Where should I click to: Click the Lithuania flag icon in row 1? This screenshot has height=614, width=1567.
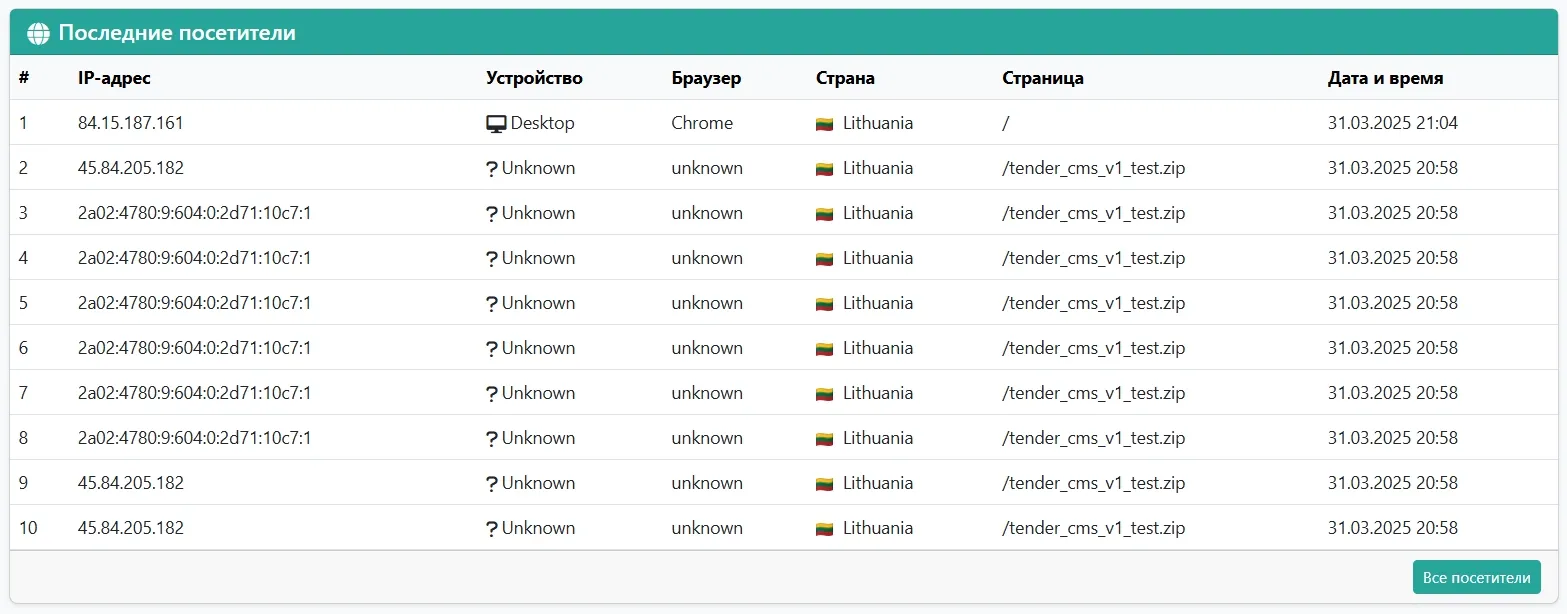[x=825, y=122]
